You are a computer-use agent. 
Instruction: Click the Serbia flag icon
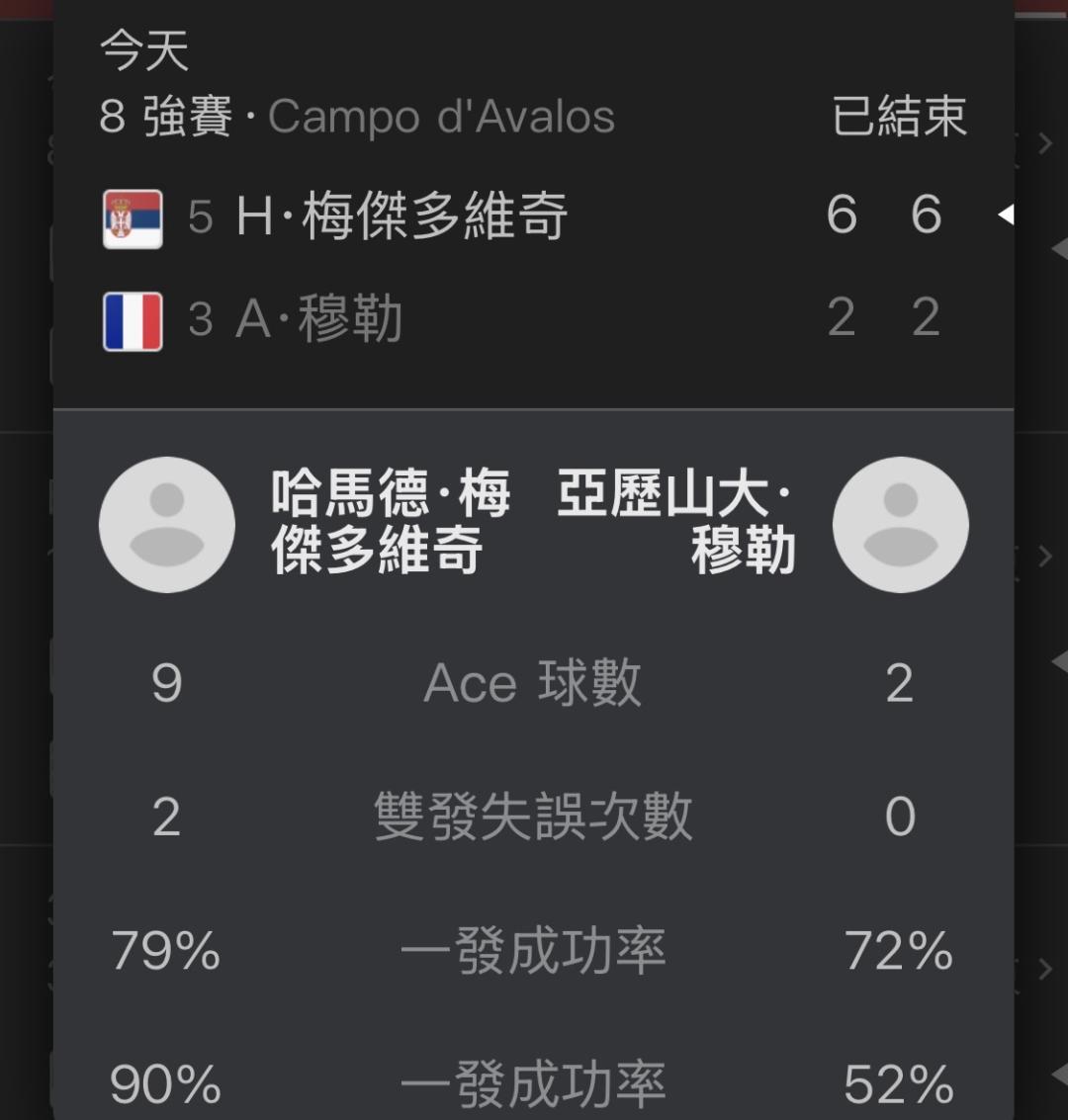pos(133,218)
